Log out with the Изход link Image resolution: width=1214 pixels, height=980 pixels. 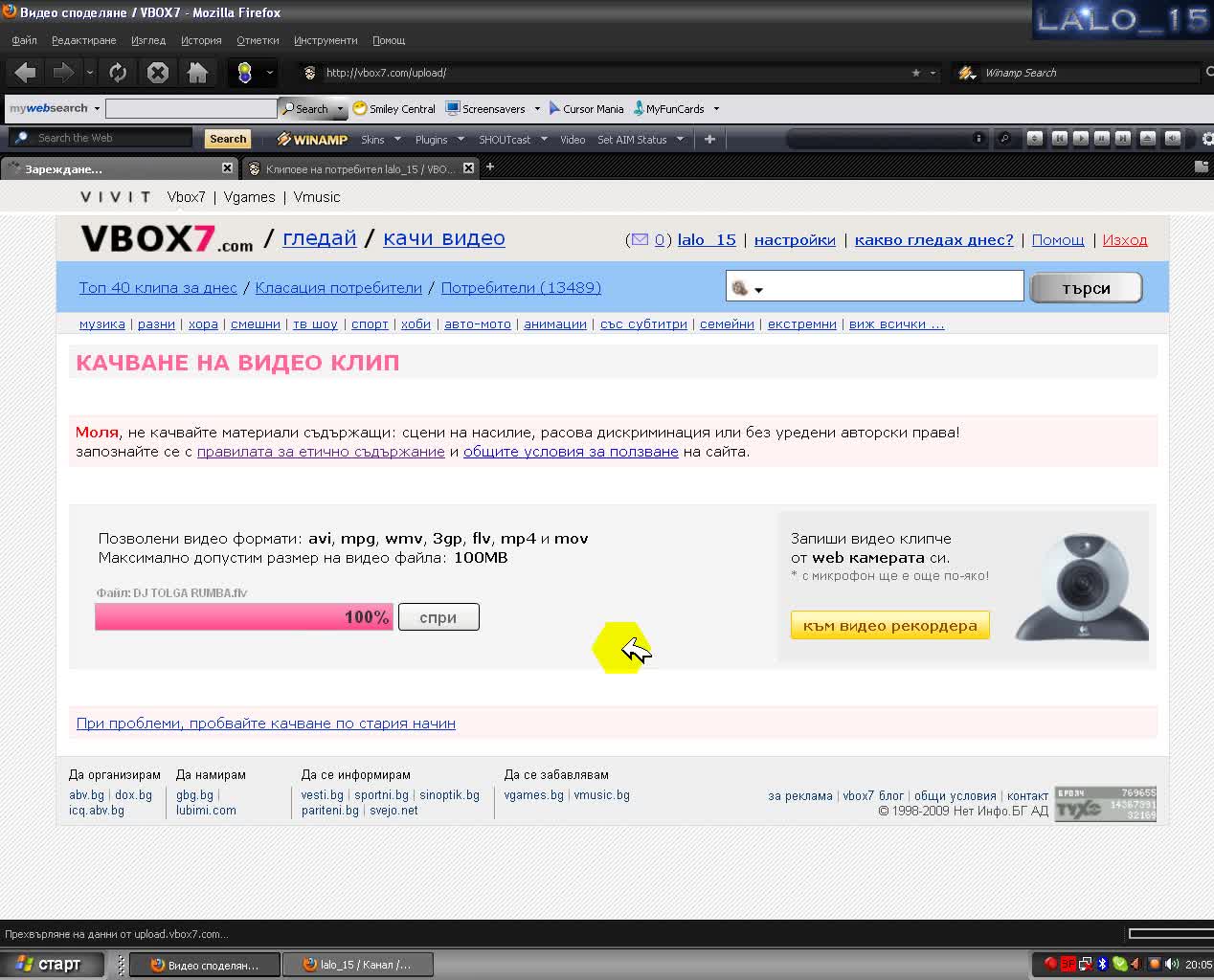pyautogui.click(x=1125, y=240)
